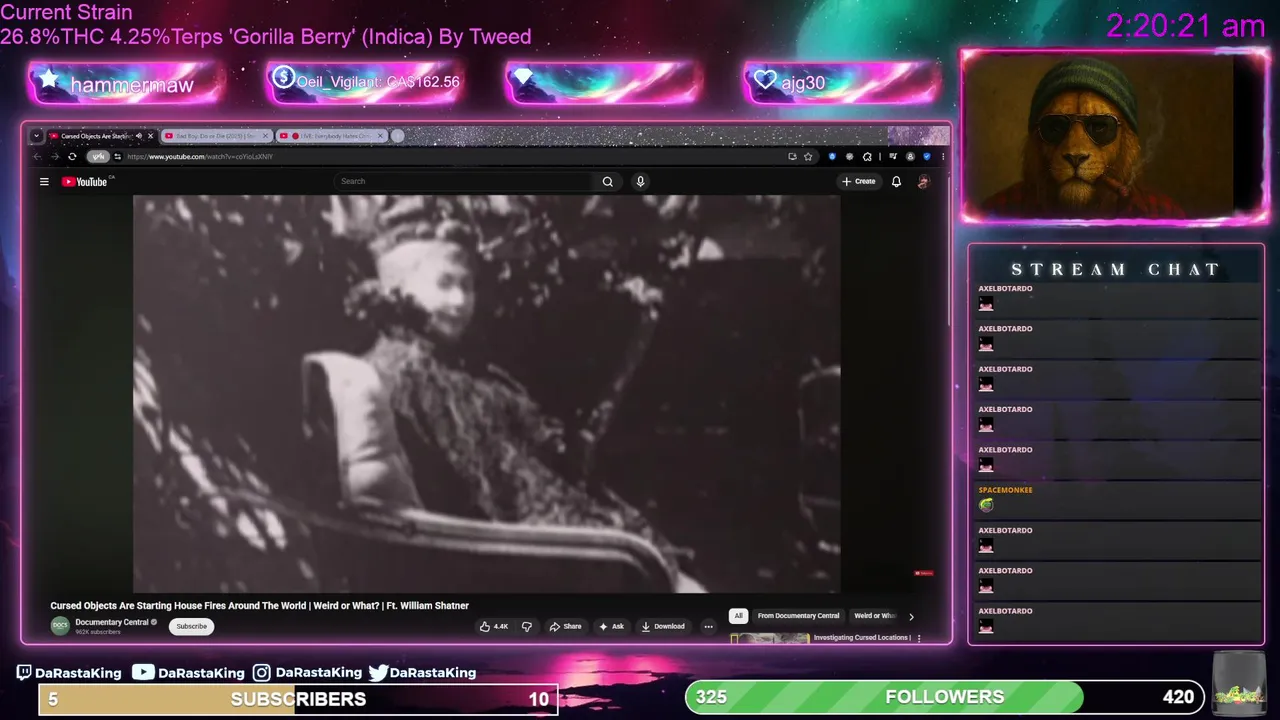Click the Ask button under the video

click(x=611, y=626)
